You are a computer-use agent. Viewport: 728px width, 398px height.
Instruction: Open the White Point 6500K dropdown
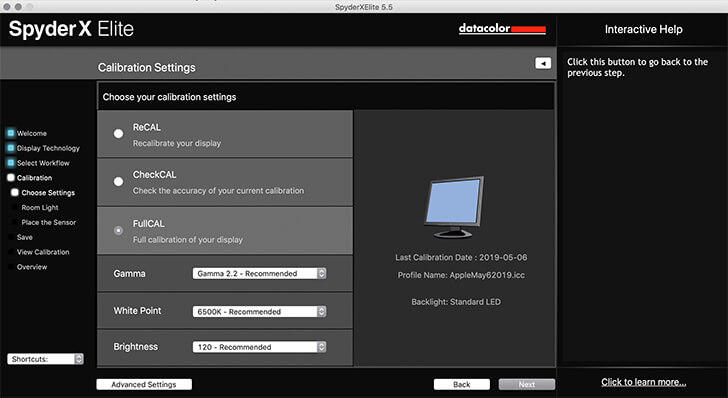pyautogui.click(x=260, y=312)
